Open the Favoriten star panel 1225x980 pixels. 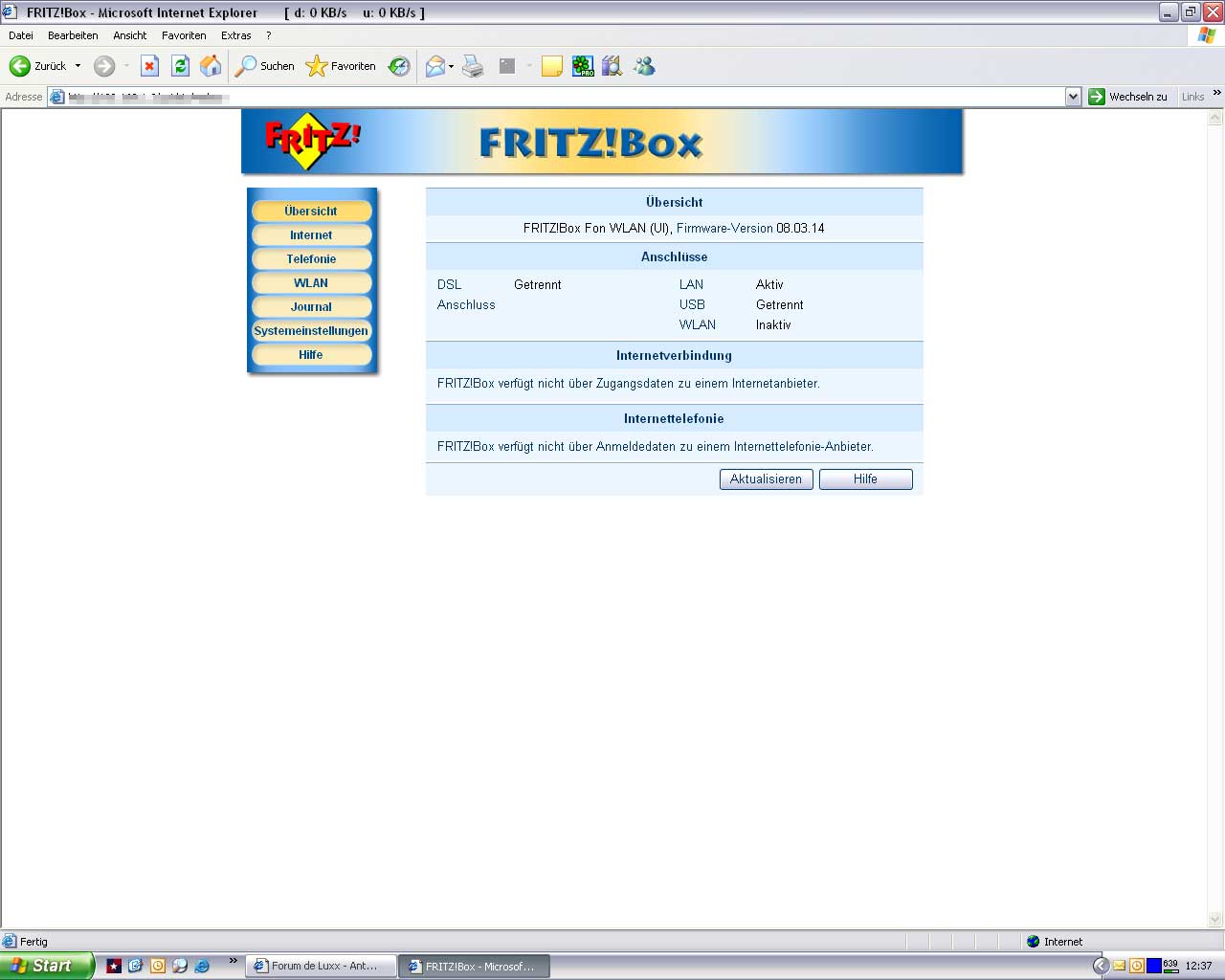pyautogui.click(x=341, y=66)
